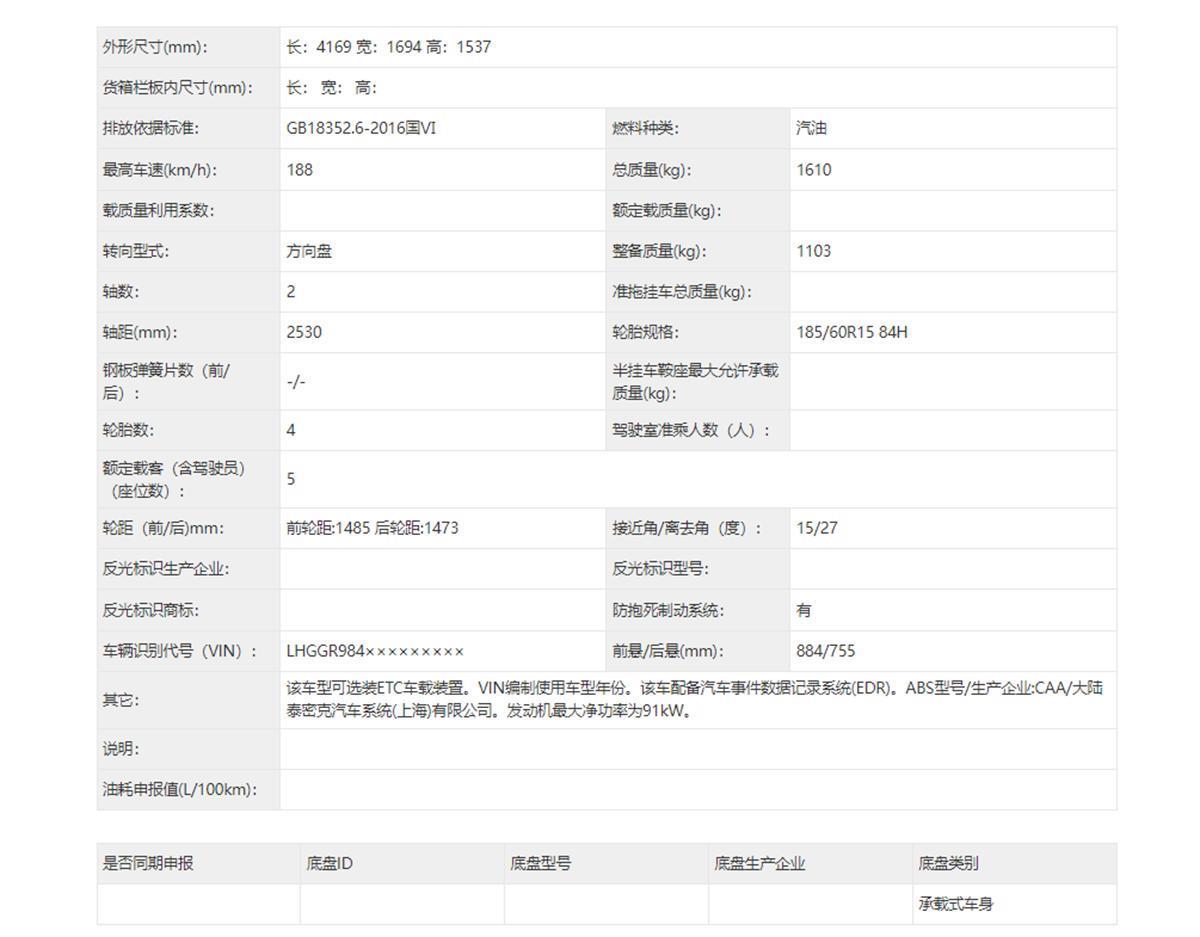This screenshot has height=937, width=1200.
Task: Select the wheelbase value 2530
Action: tap(304, 332)
